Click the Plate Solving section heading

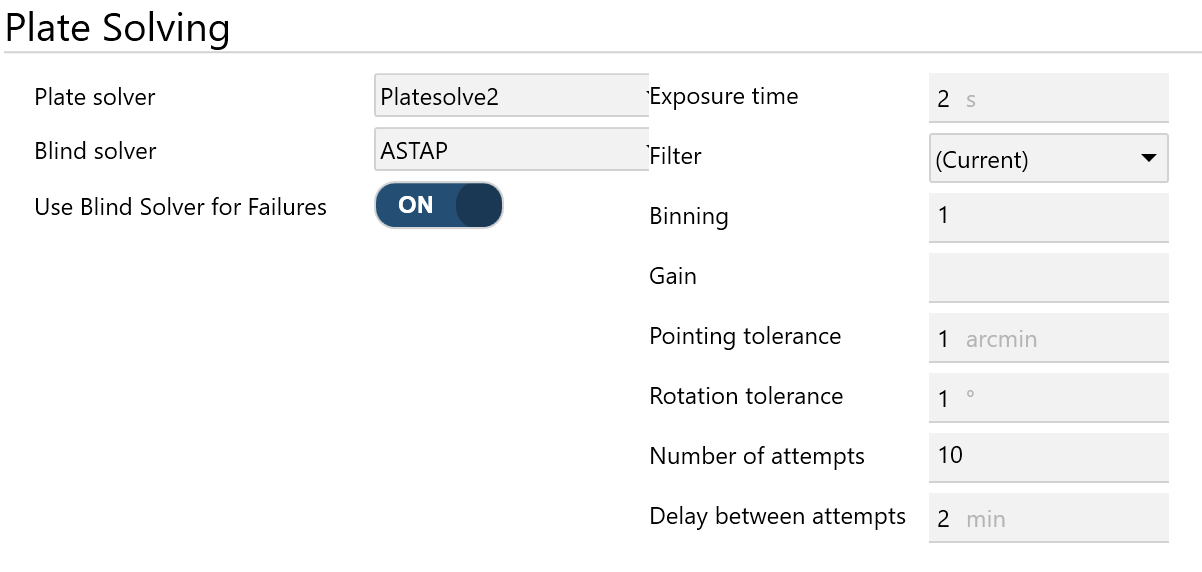click(x=118, y=27)
